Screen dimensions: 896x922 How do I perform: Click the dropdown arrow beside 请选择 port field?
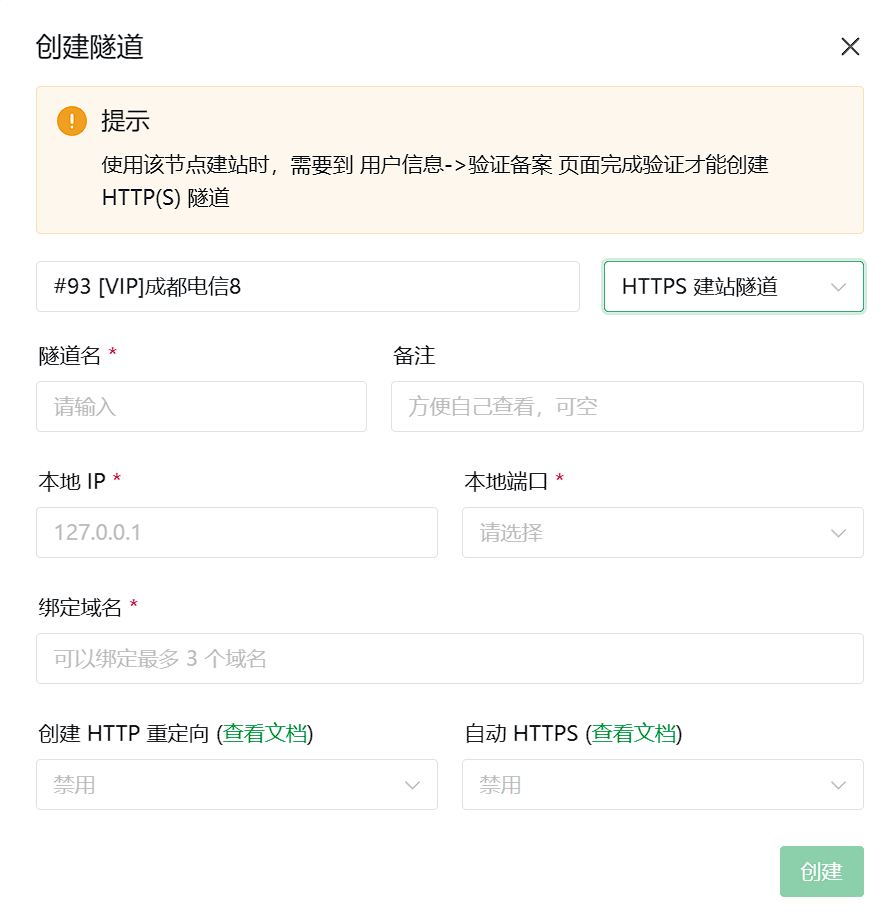(x=839, y=533)
